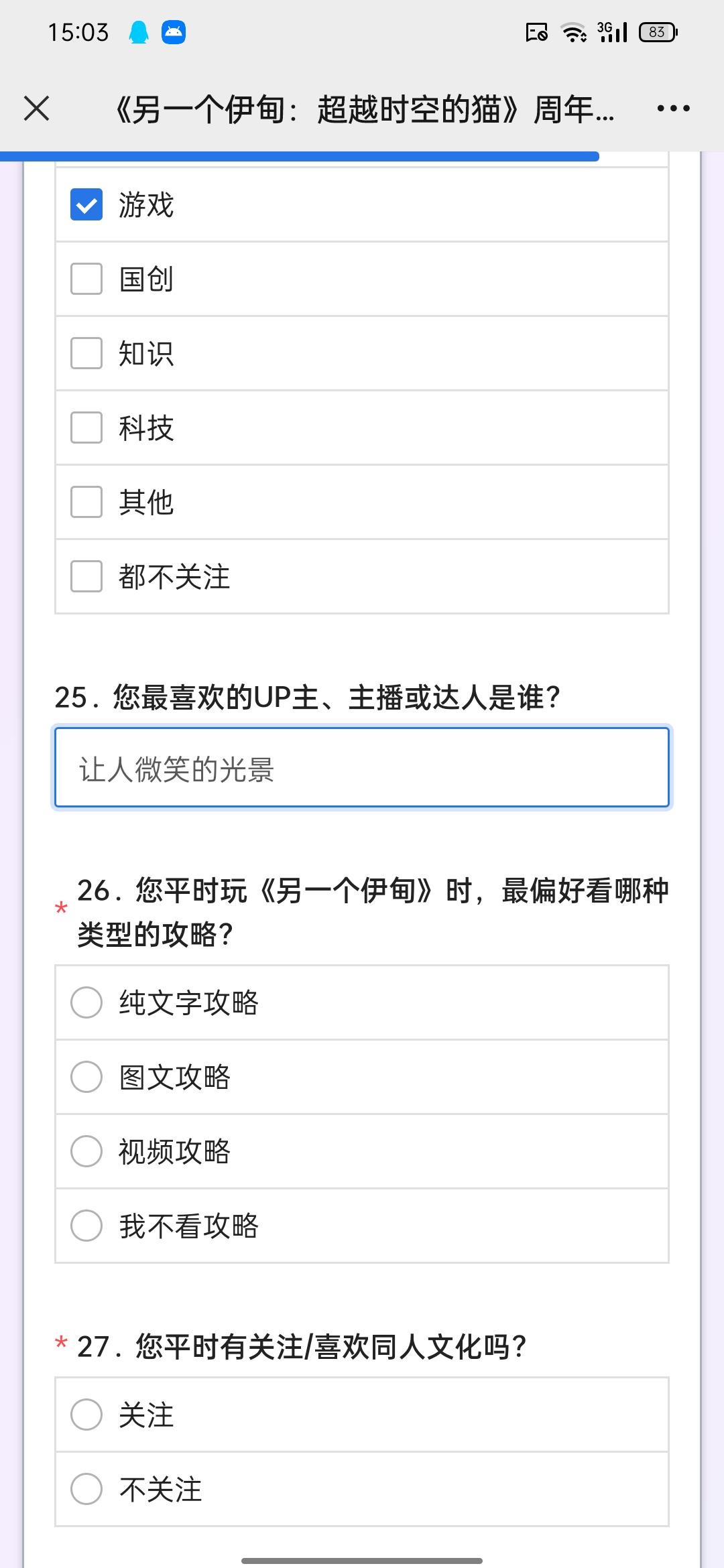Viewport: 724px width, 1568px height.
Task: Close the survey page with X icon
Action: click(x=36, y=108)
